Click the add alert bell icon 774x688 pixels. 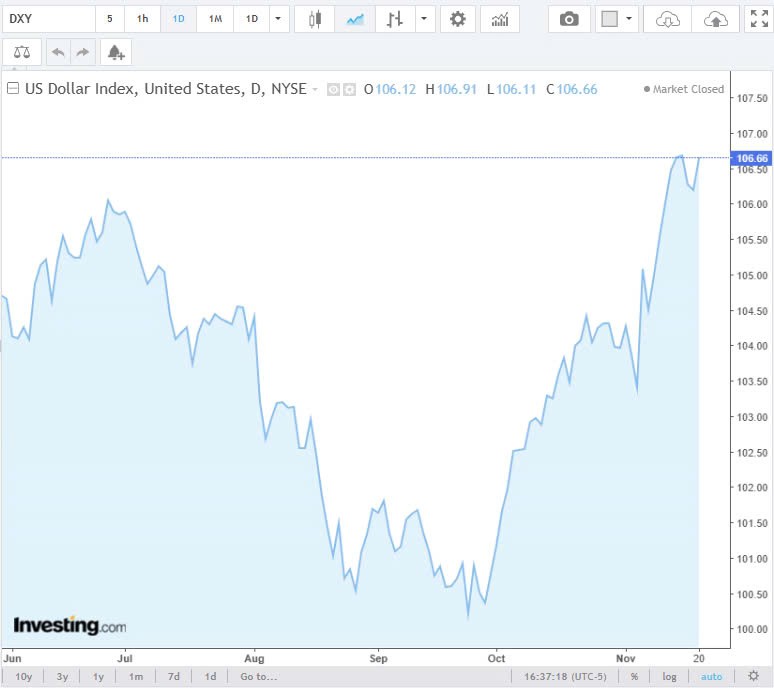pyautogui.click(x=116, y=52)
